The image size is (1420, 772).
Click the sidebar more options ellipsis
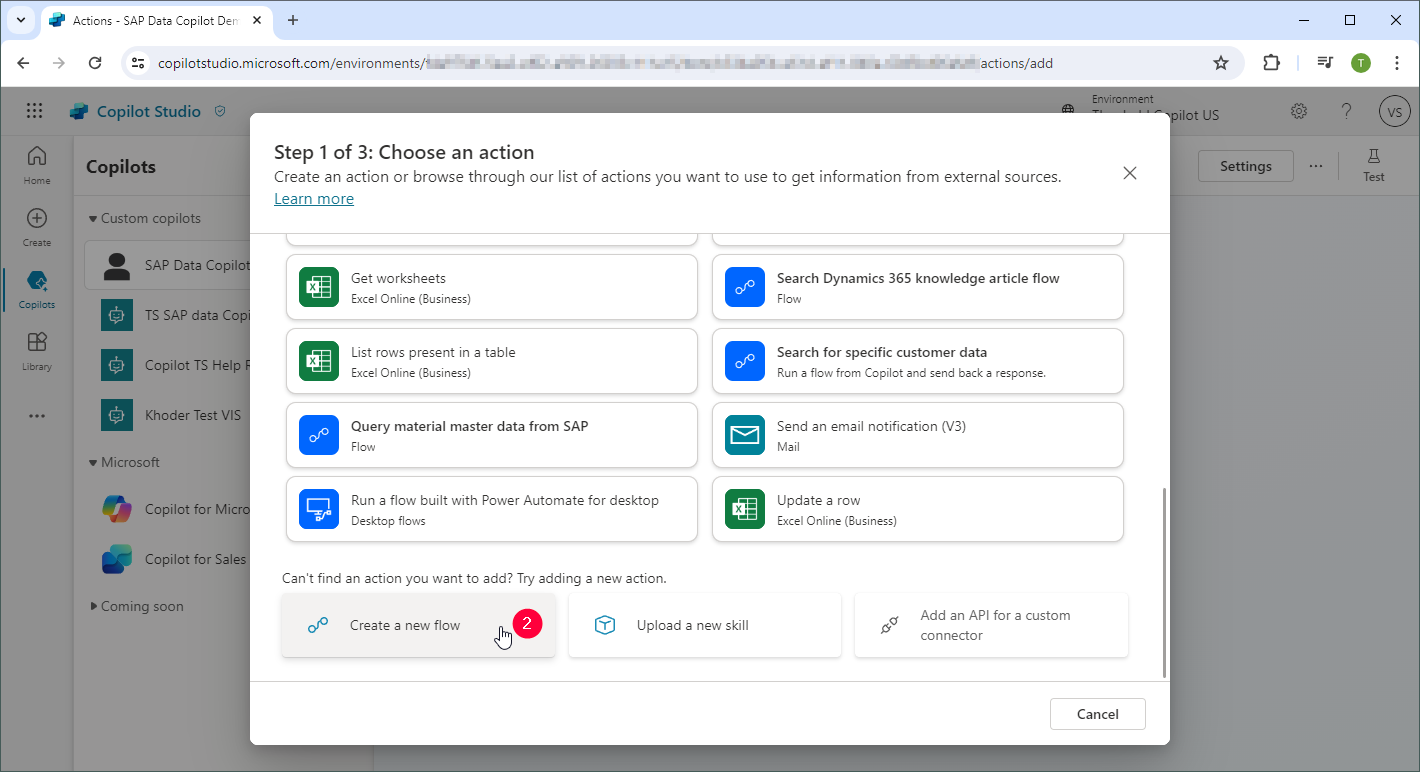[x=37, y=416]
